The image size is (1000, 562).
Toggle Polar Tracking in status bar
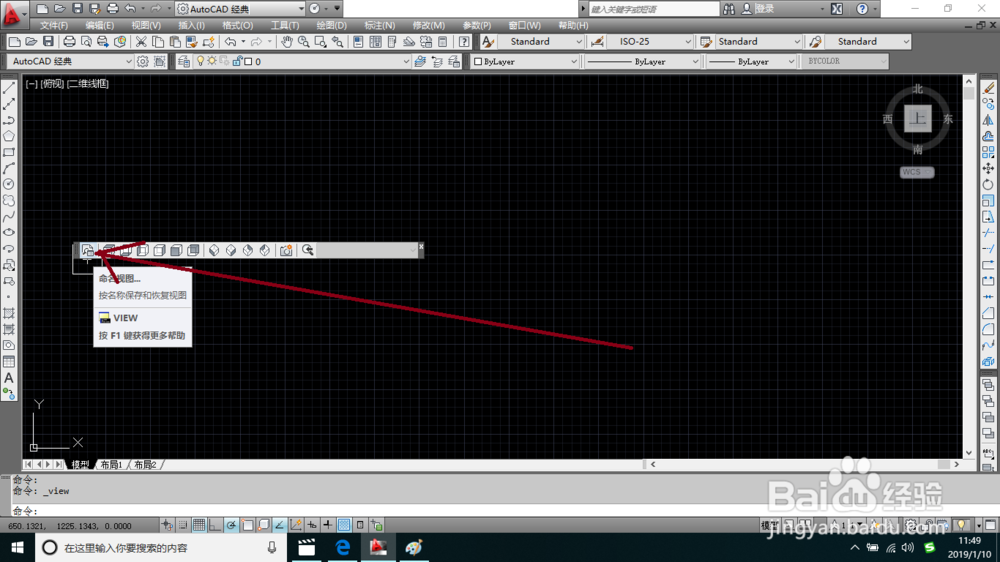click(x=232, y=525)
